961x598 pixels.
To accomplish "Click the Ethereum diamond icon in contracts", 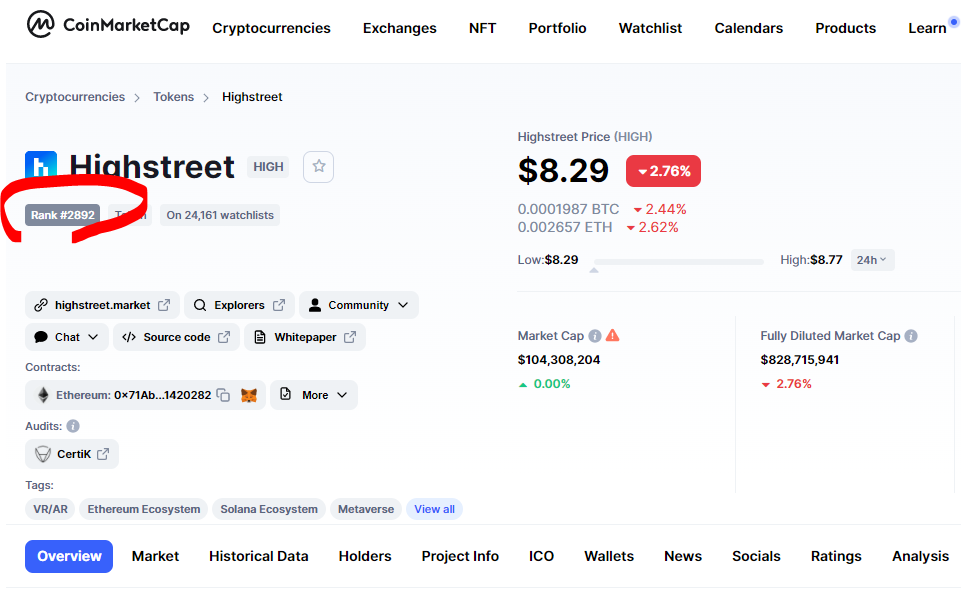I will [x=43, y=395].
